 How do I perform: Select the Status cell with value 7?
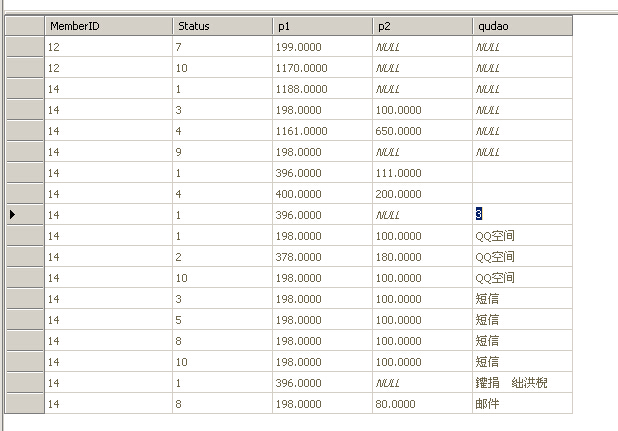222,47
